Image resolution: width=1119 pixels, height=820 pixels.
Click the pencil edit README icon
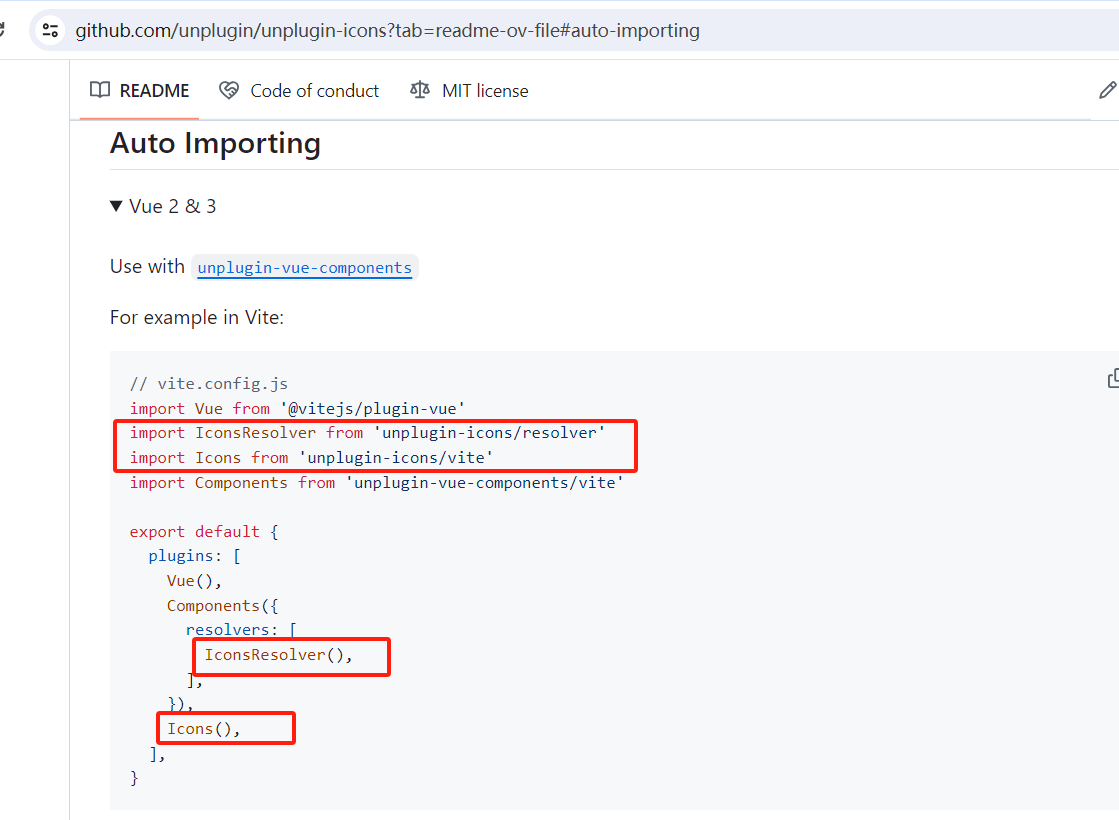point(1107,90)
